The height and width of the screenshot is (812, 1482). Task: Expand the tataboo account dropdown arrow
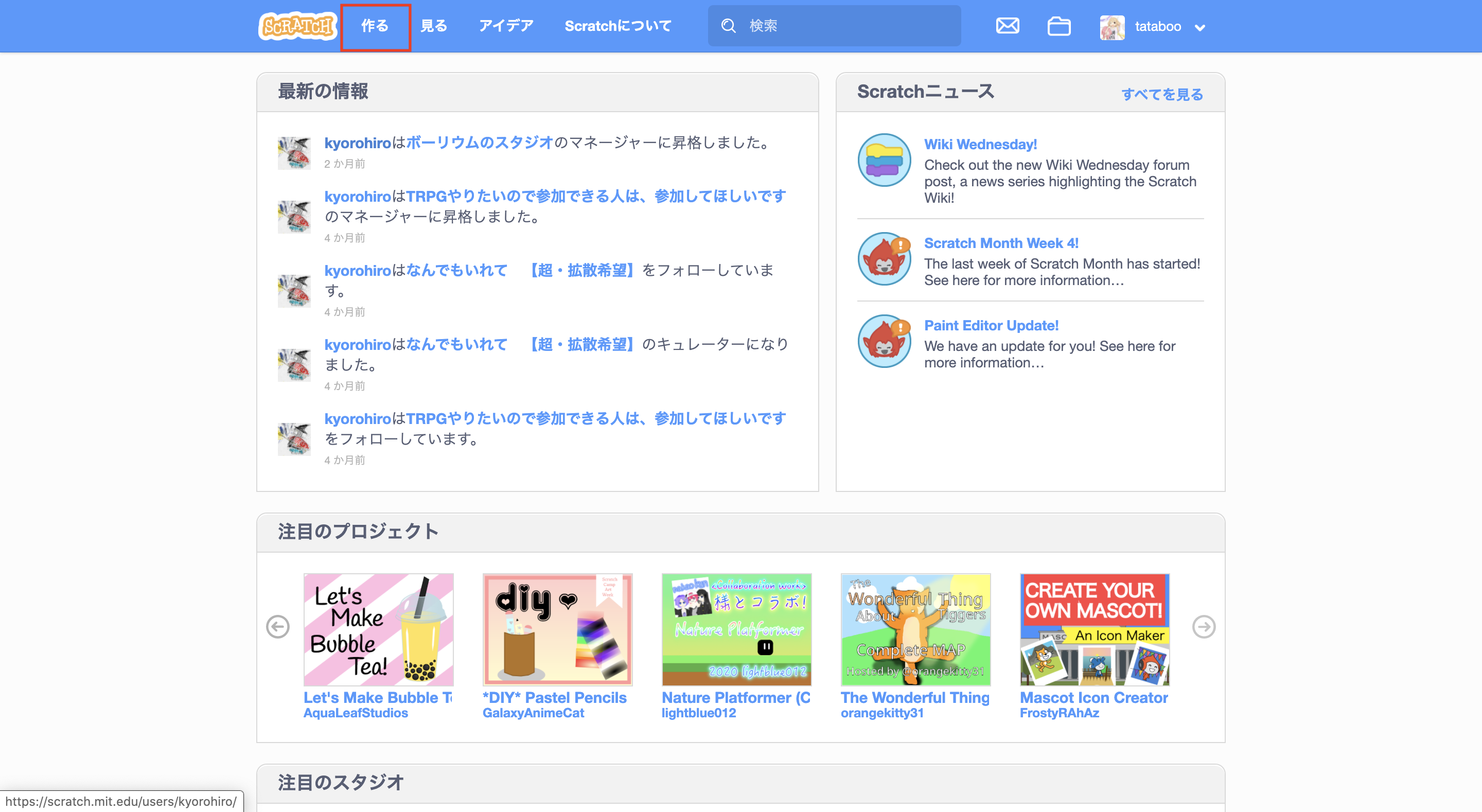click(1199, 28)
